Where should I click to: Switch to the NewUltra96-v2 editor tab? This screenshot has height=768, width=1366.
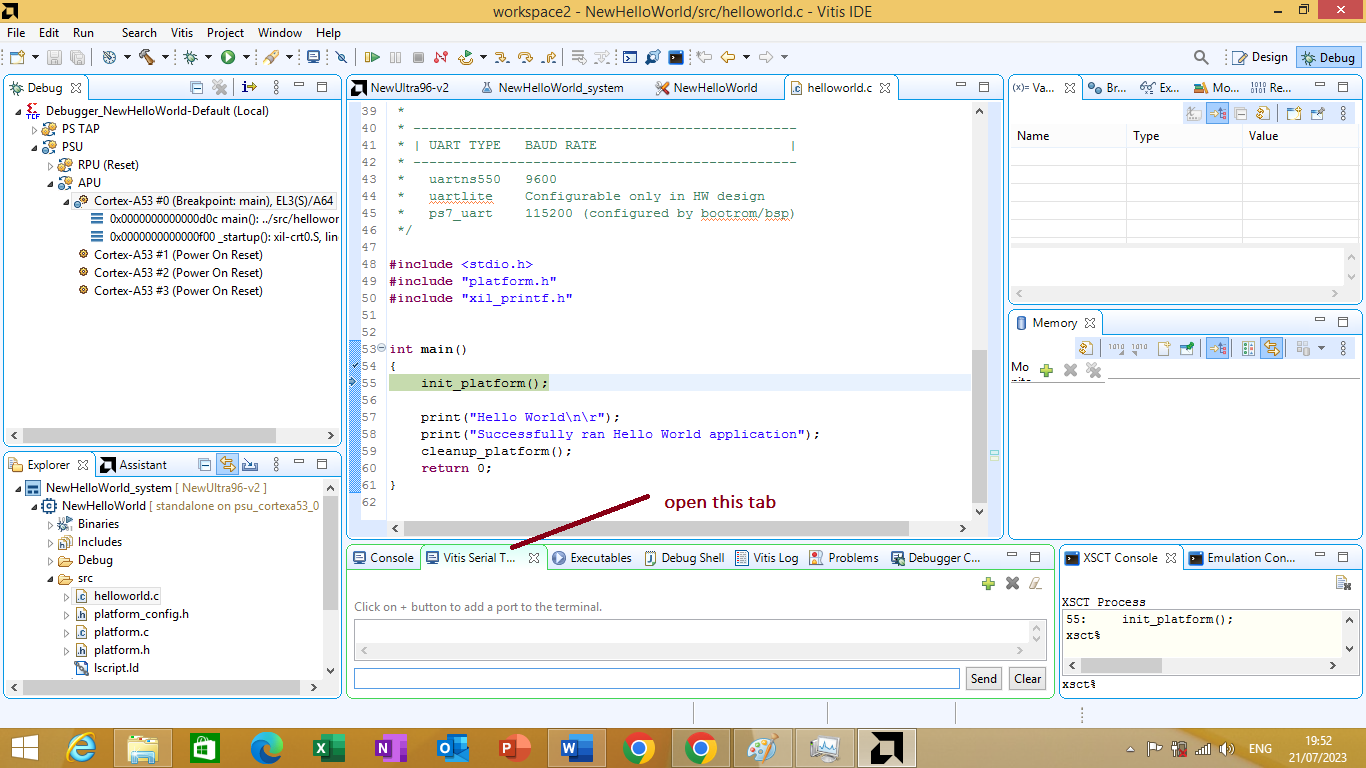pyautogui.click(x=400, y=87)
